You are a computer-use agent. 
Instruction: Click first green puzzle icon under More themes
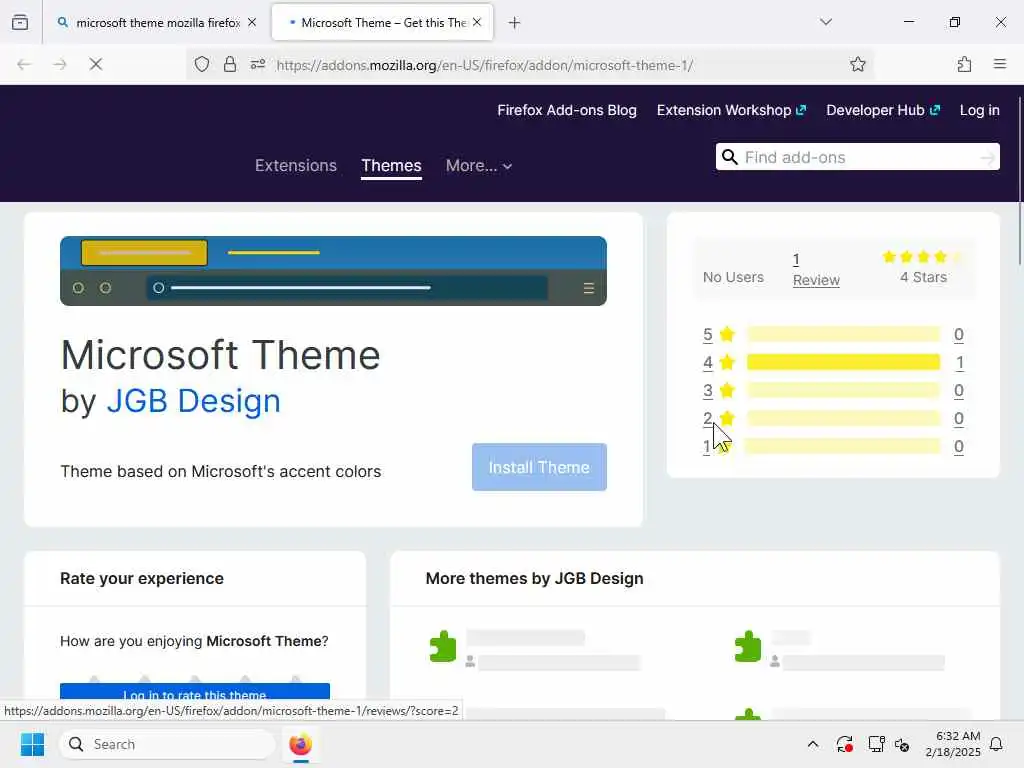click(x=443, y=647)
